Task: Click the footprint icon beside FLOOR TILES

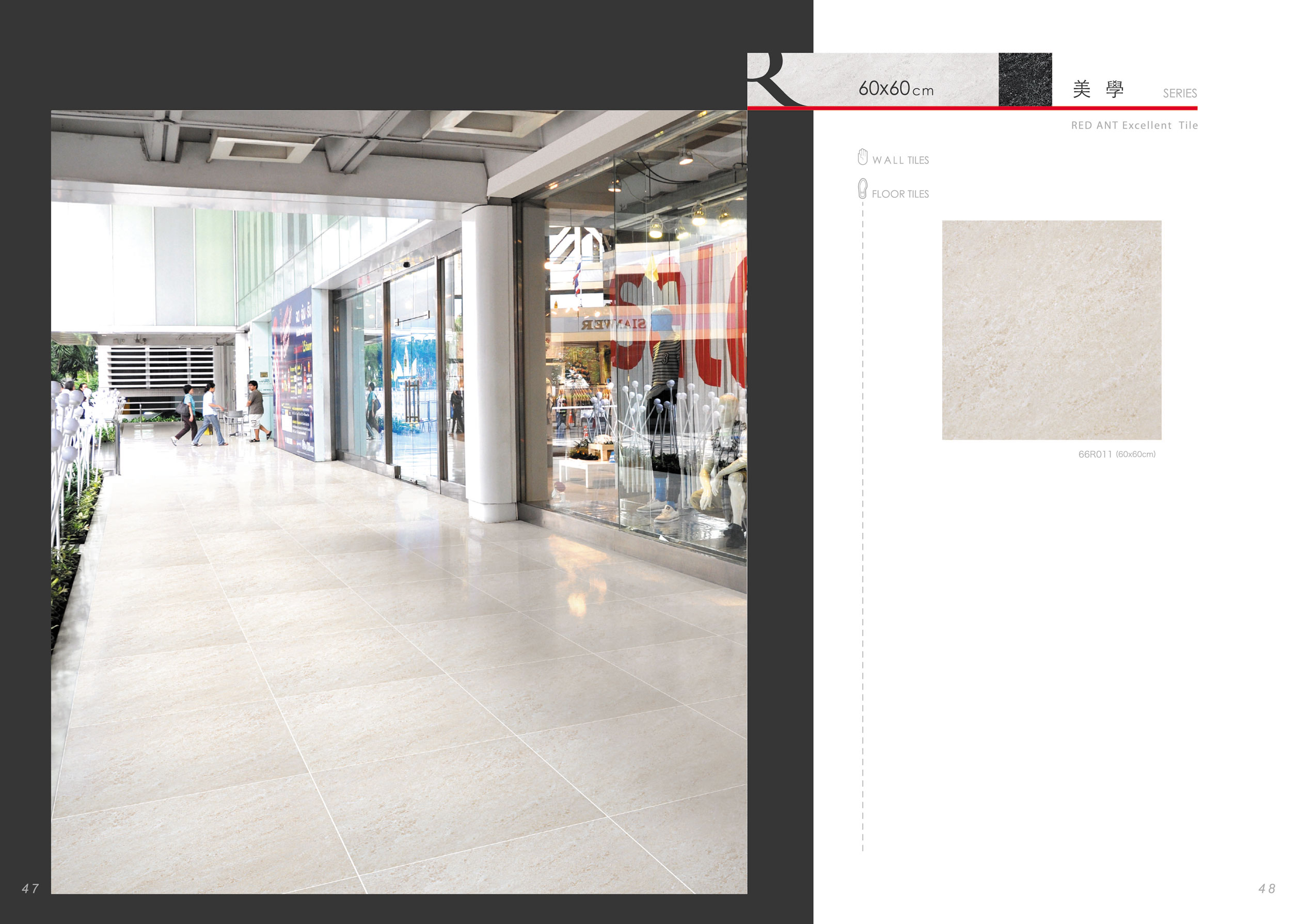Action: coord(863,188)
